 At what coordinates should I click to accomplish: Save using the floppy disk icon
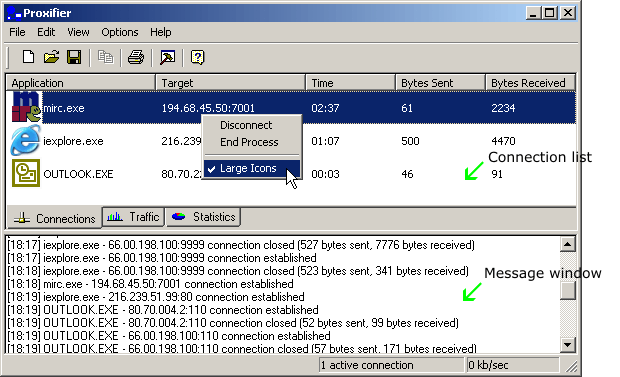pyautogui.click(x=74, y=57)
